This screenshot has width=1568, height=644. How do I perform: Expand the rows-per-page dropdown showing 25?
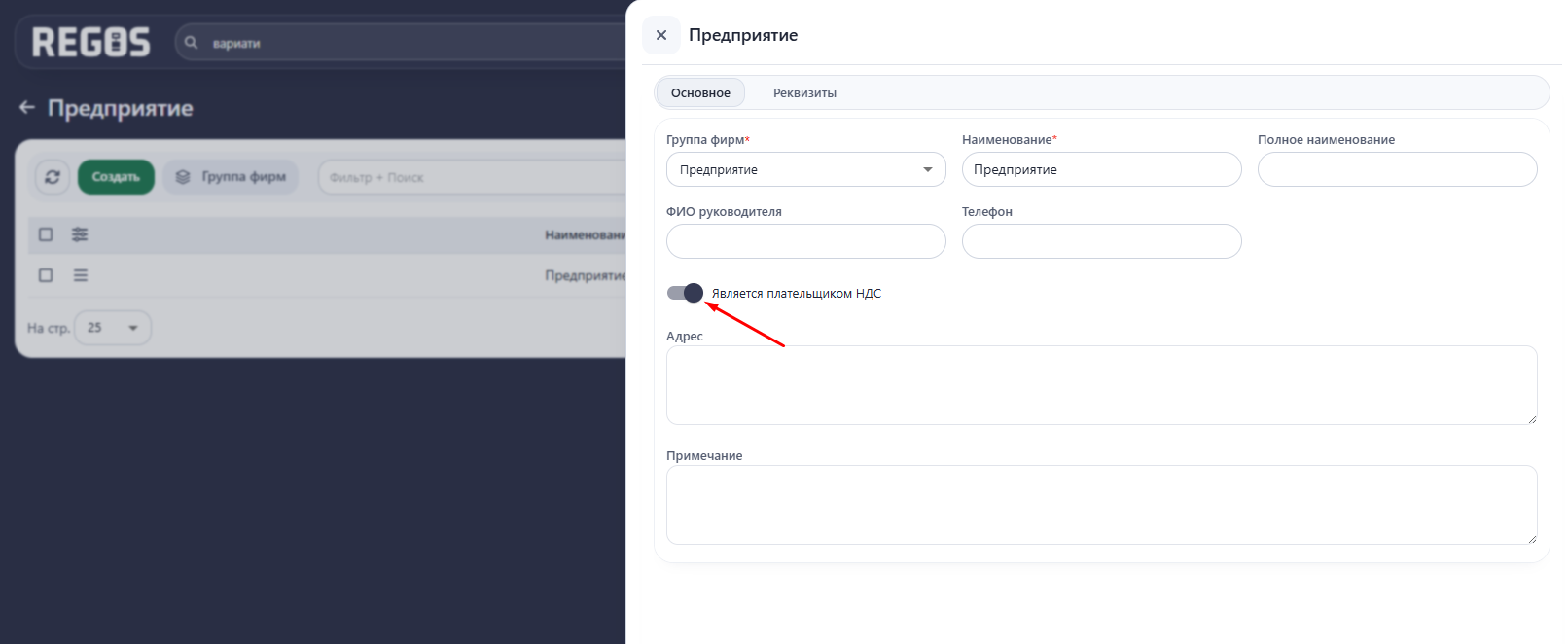point(113,328)
